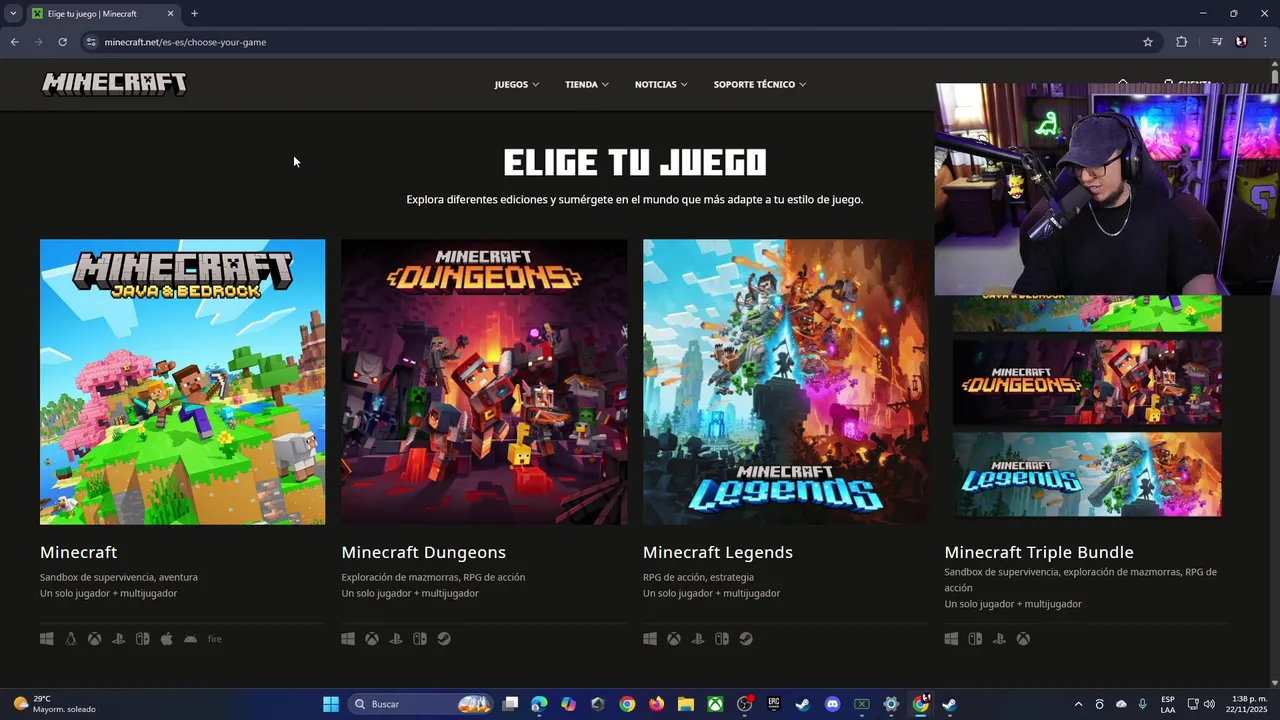Open File Explorer from the taskbar

pos(686,704)
